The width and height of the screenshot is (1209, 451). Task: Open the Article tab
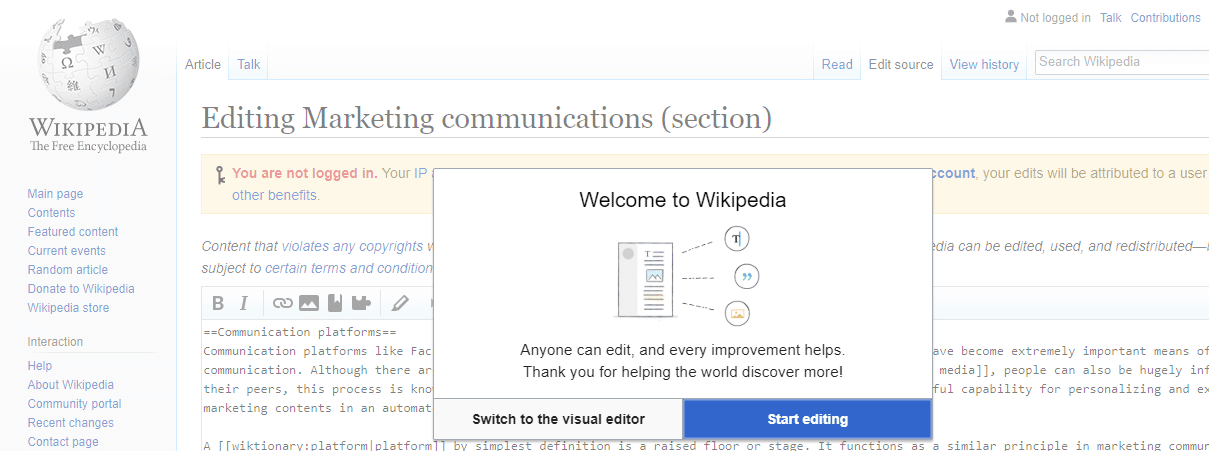pos(203,64)
